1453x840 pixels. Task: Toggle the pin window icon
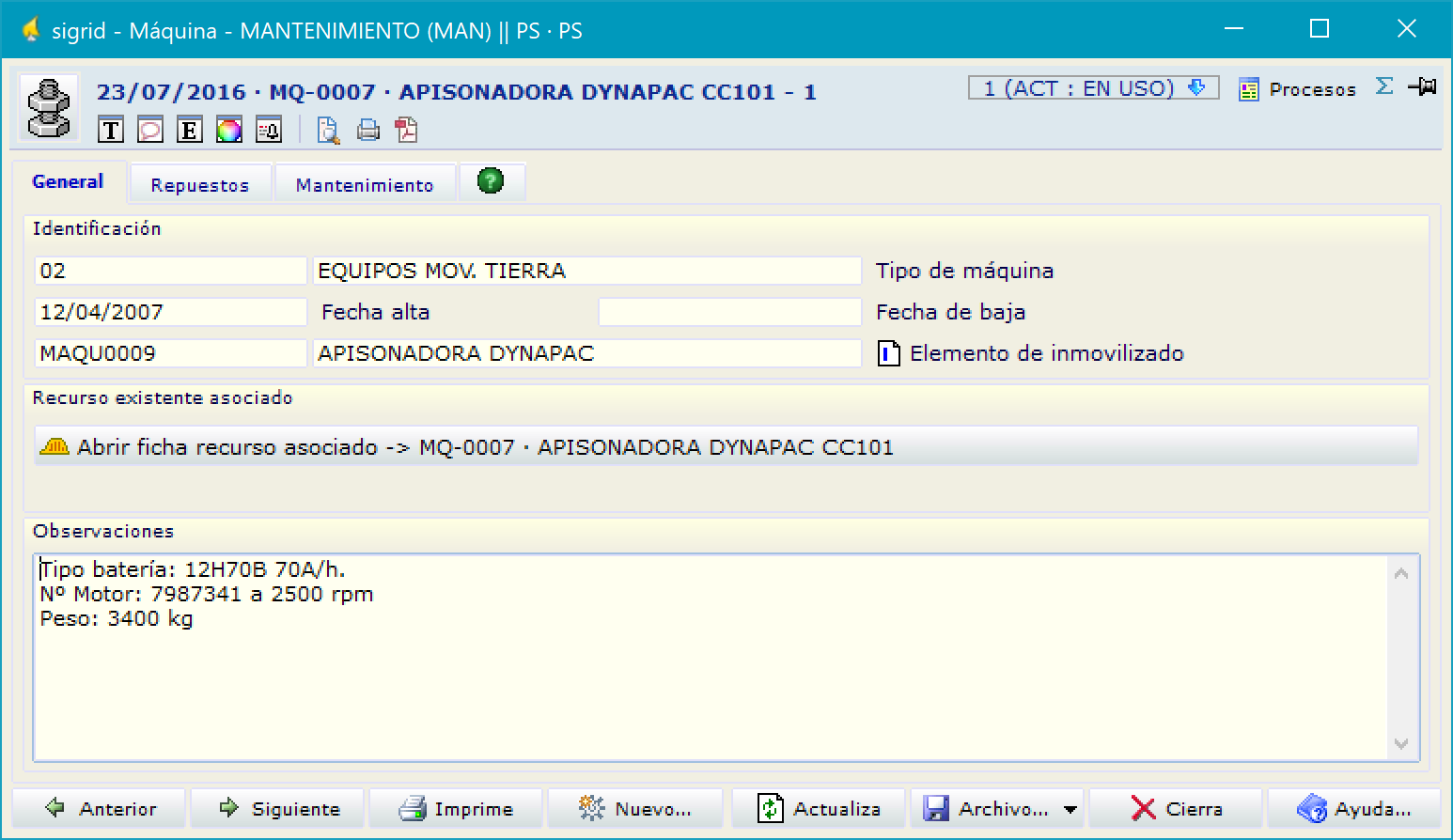pyautogui.click(x=1422, y=86)
